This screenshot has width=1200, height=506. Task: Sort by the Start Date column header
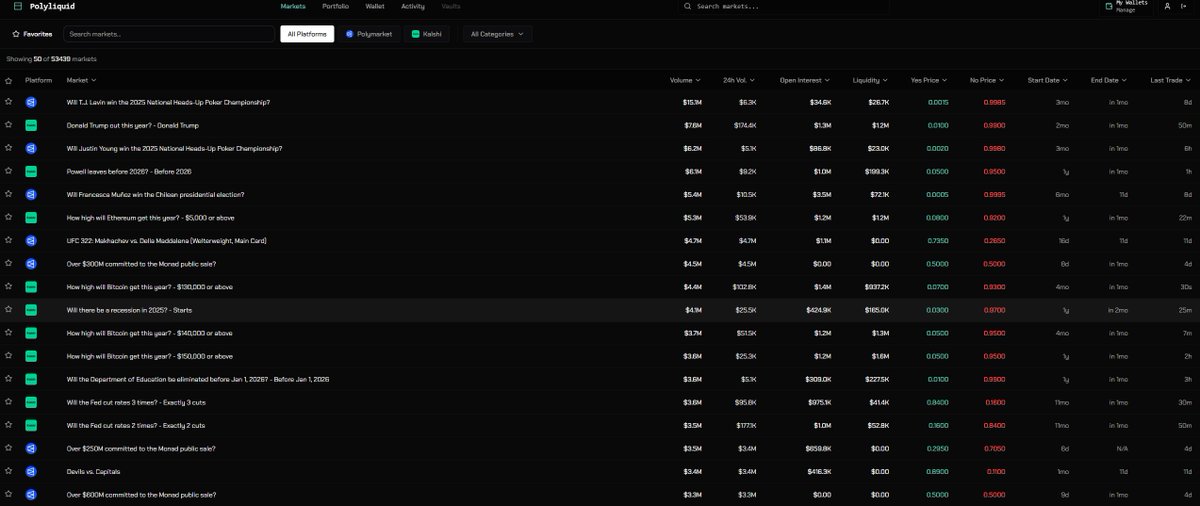click(x=1048, y=80)
